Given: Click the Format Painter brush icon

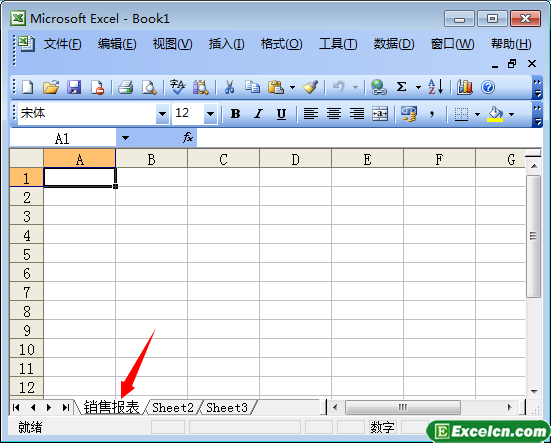Looking at the screenshot, I should [x=310, y=87].
